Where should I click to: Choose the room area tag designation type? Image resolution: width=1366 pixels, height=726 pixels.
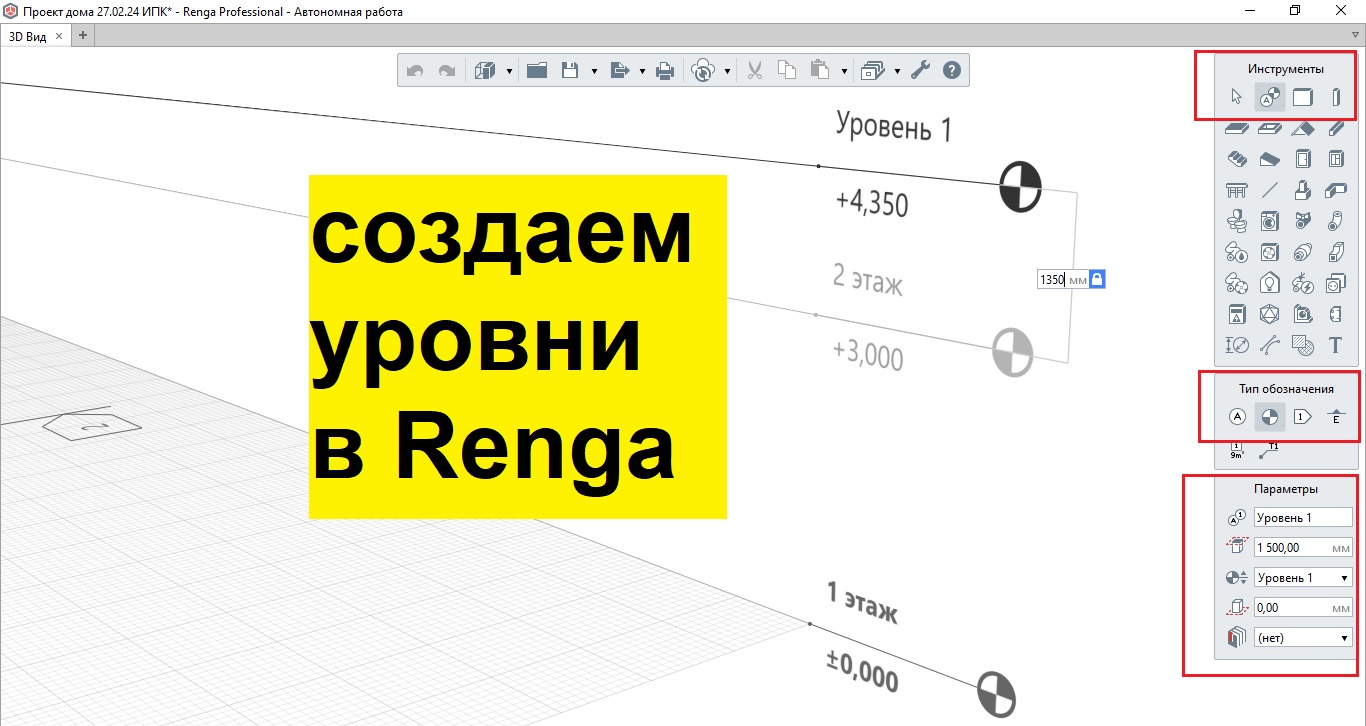point(1237,449)
